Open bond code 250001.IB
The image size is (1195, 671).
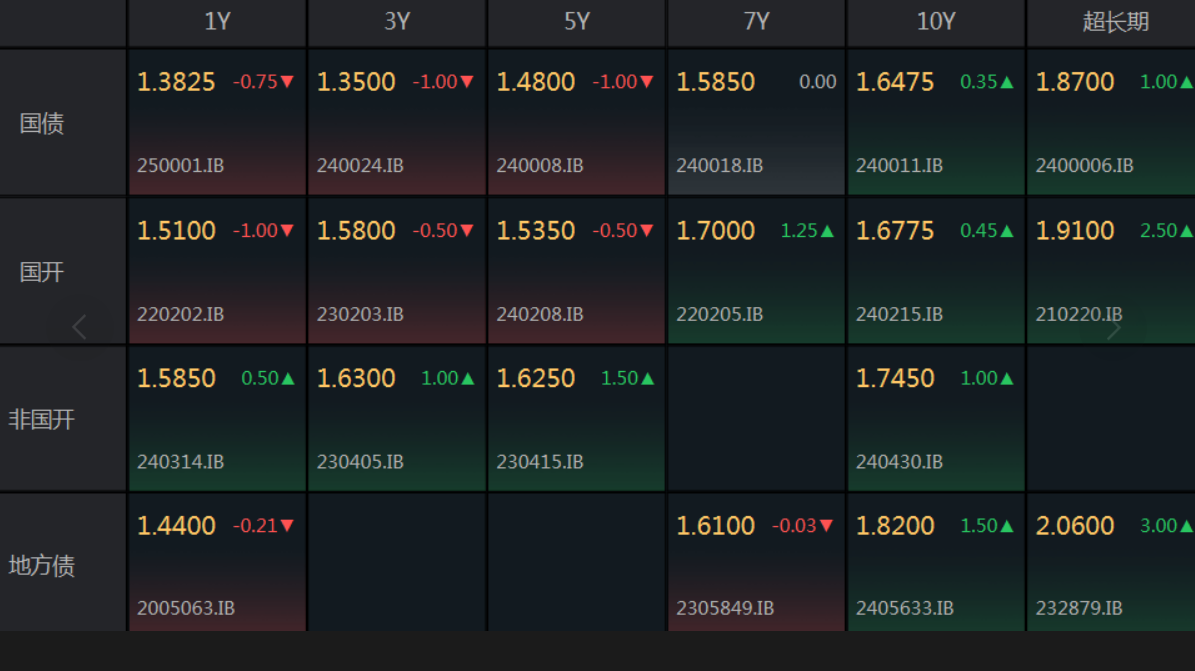coord(180,166)
